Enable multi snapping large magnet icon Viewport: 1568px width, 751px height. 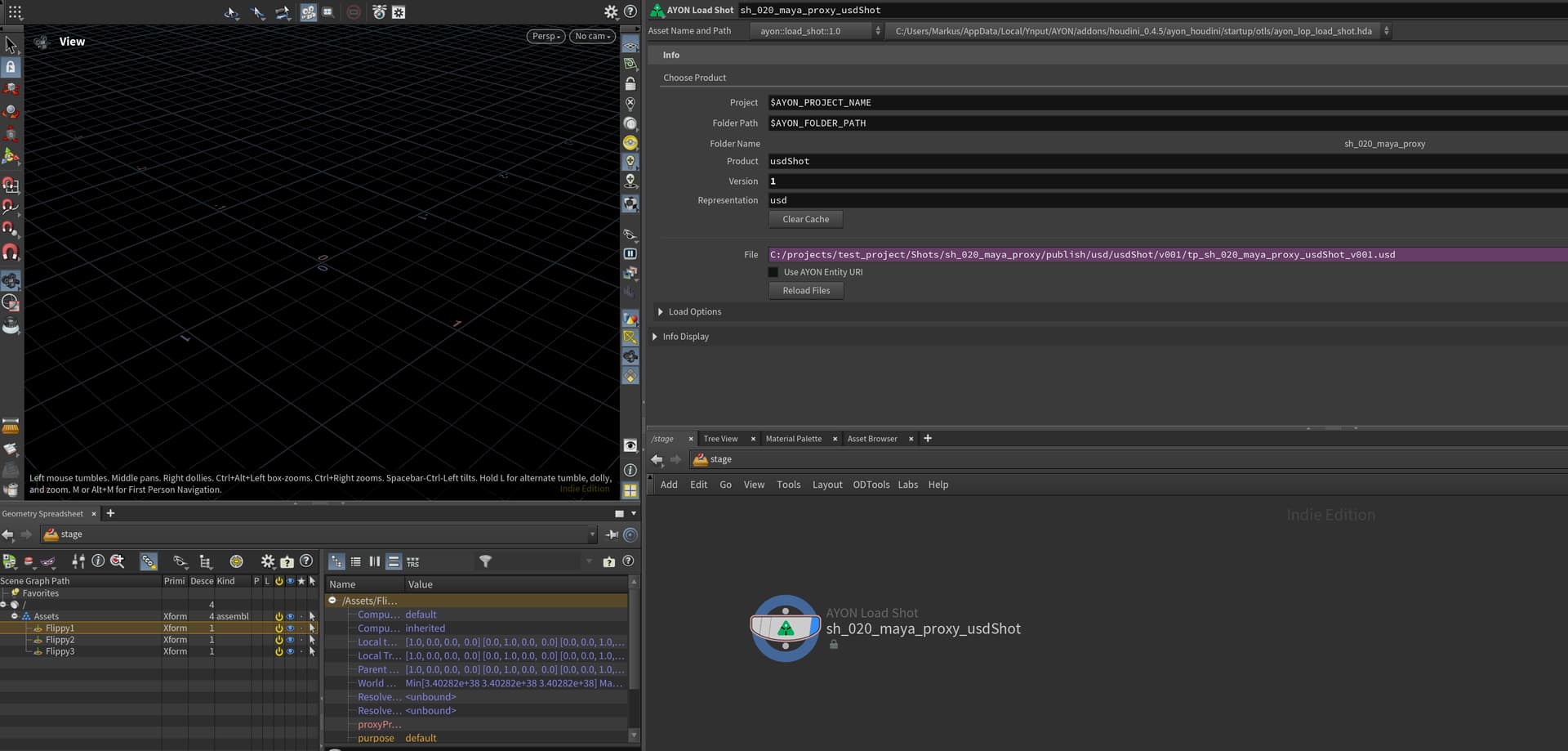11,252
